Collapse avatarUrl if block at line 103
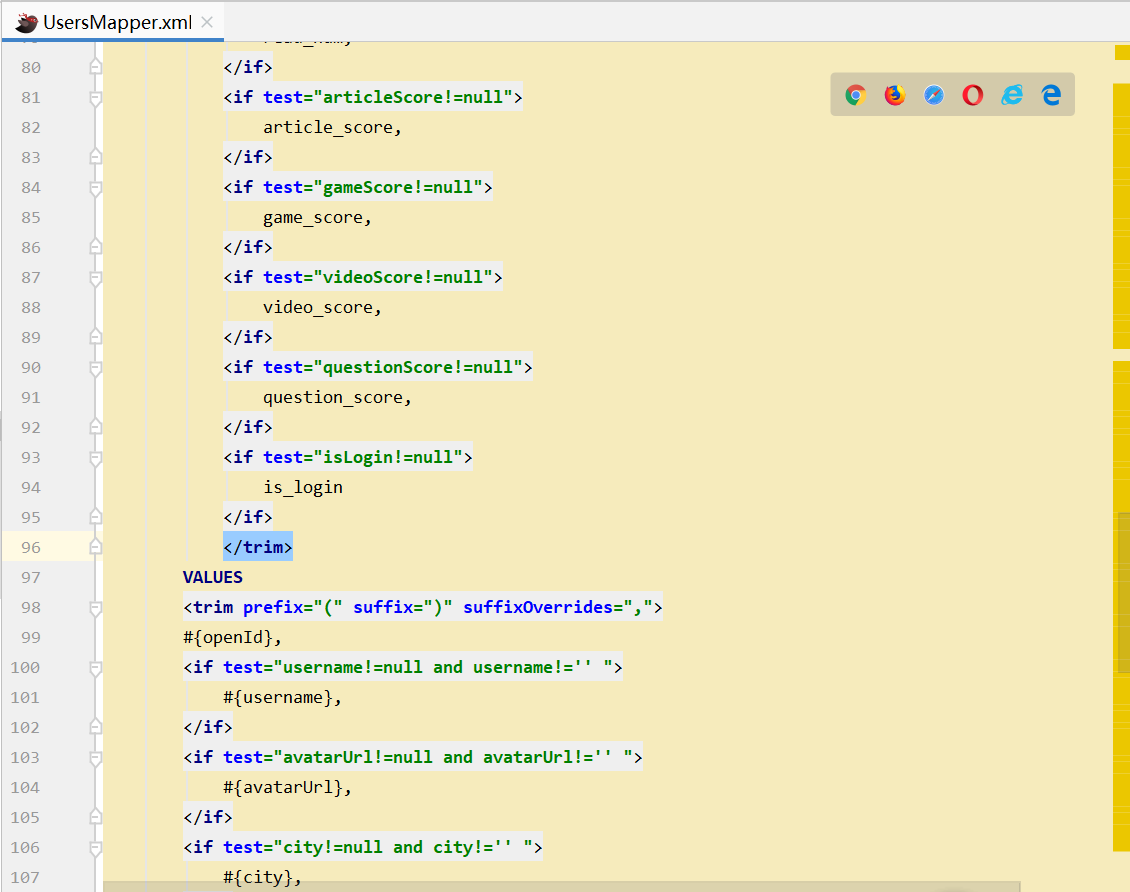This screenshot has width=1130, height=892. click(x=95, y=758)
